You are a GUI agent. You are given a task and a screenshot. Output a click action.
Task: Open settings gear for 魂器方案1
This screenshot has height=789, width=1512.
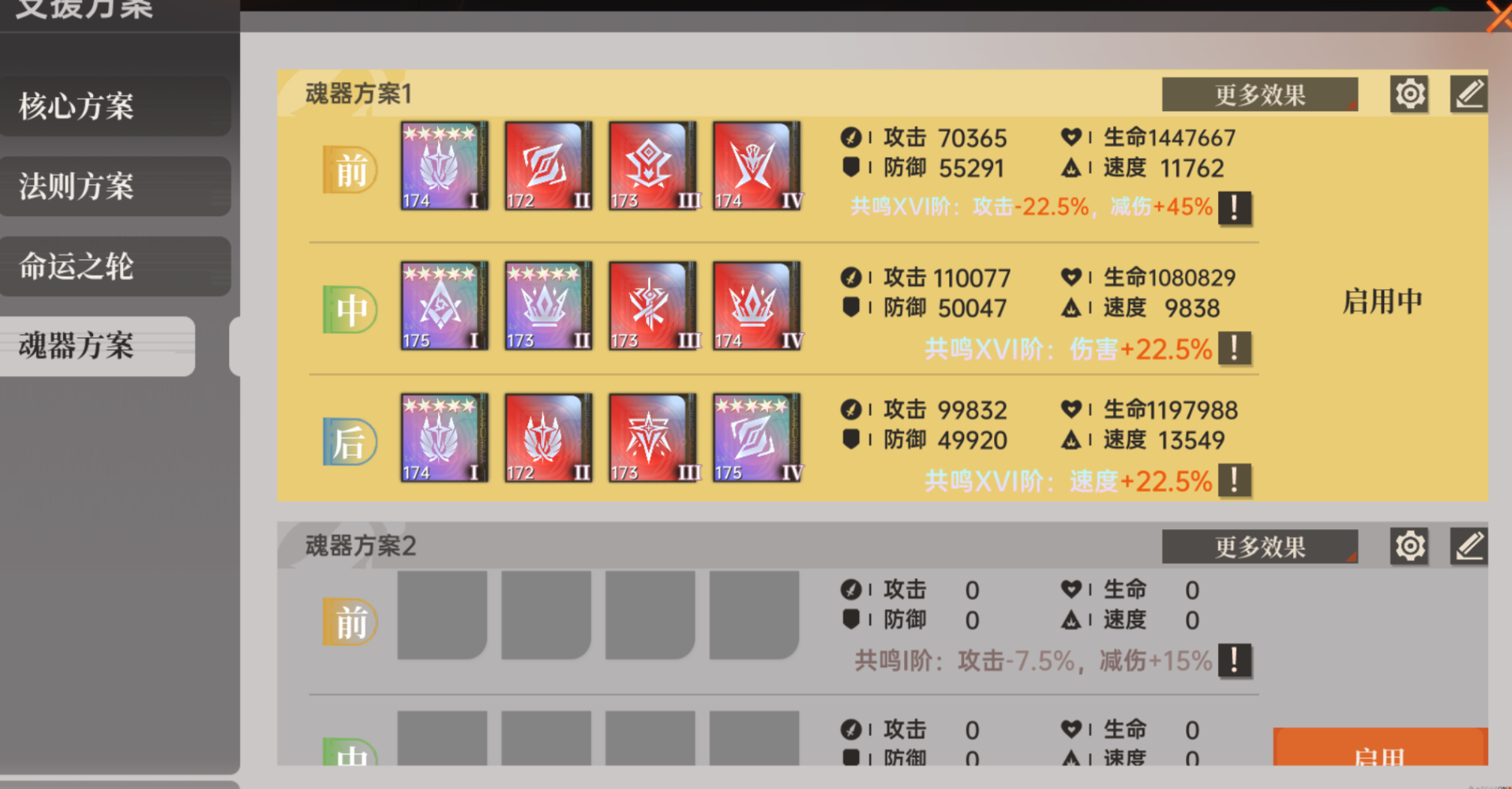point(1409,95)
